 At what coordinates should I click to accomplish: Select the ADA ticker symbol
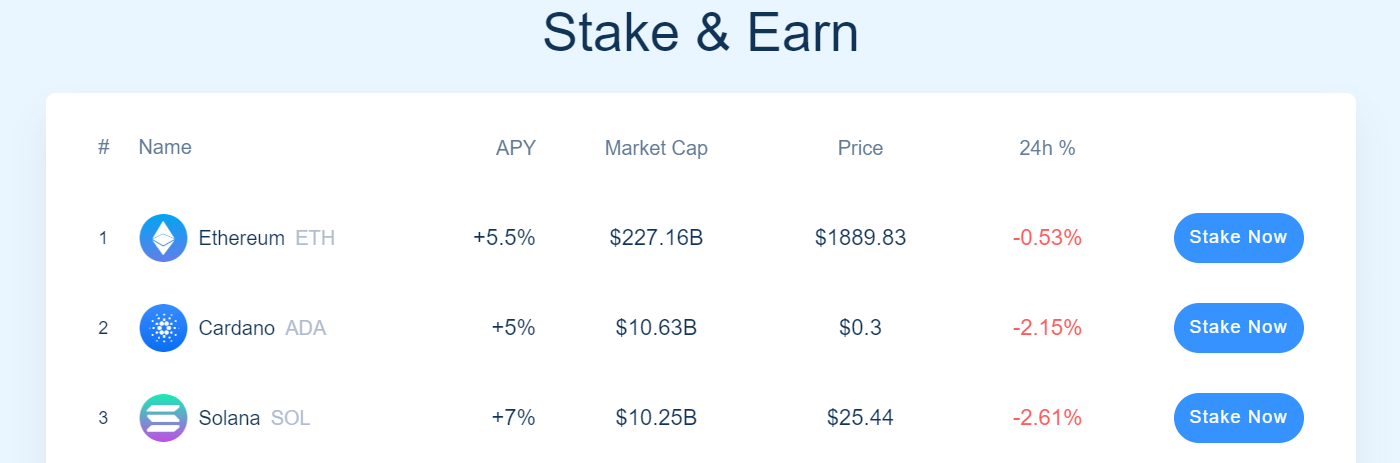click(306, 328)
